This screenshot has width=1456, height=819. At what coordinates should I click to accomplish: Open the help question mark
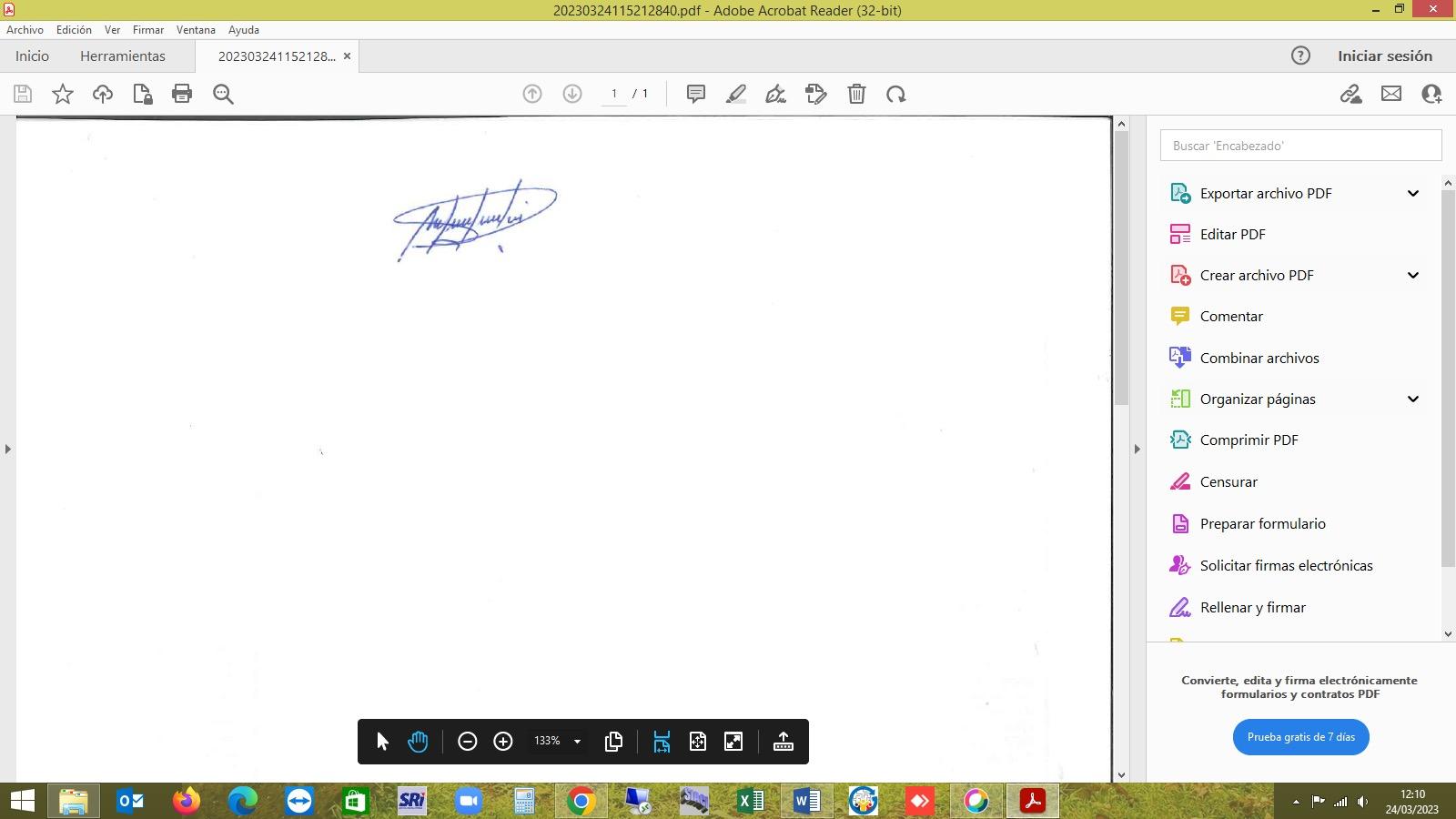click(x=1301, y=56)
